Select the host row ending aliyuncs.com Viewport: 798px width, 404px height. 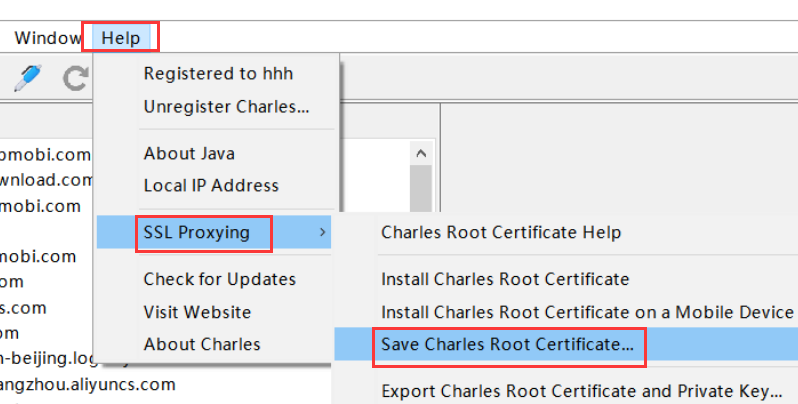pos(88,384)
